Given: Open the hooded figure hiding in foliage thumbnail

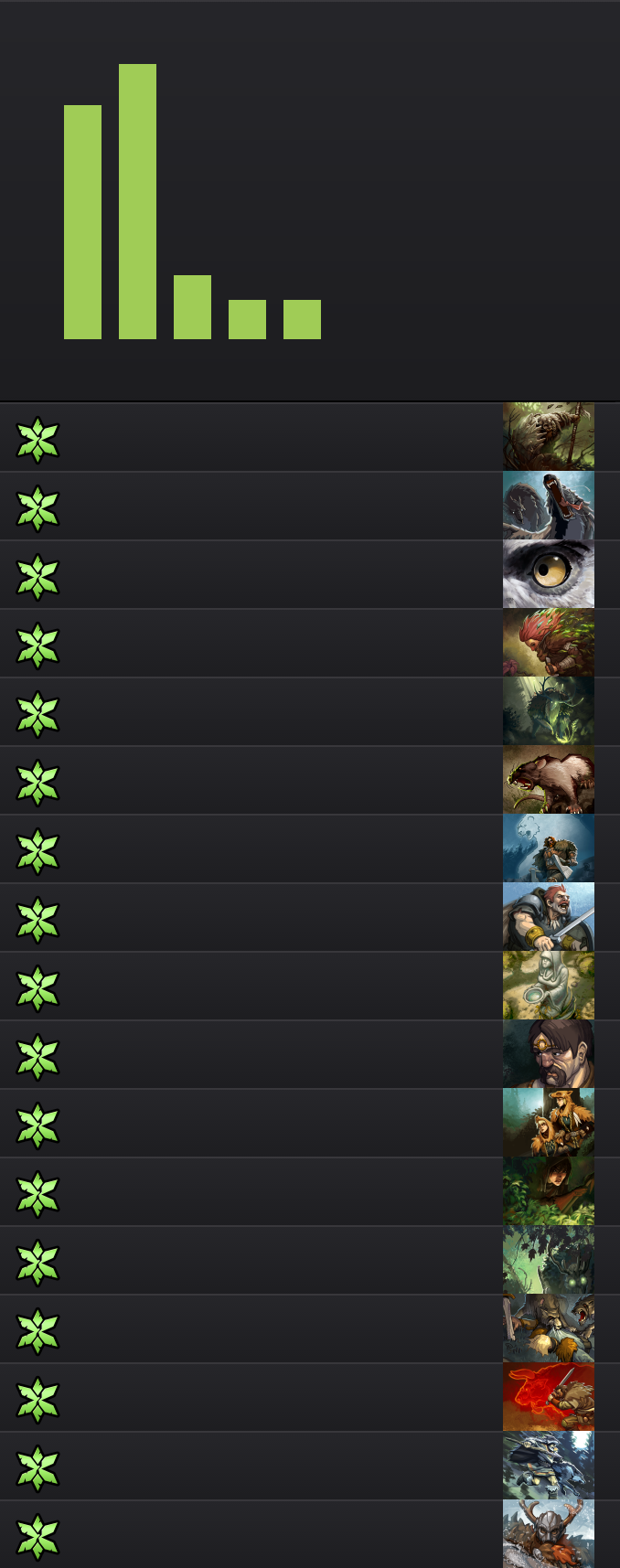Looking at the screenshot, I should [x=549, y=1191].
